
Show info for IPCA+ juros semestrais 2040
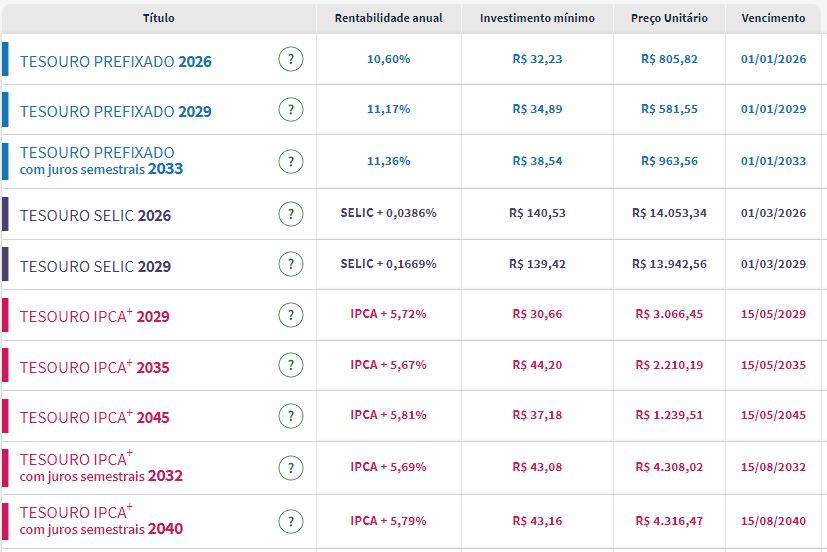(290, 520)
